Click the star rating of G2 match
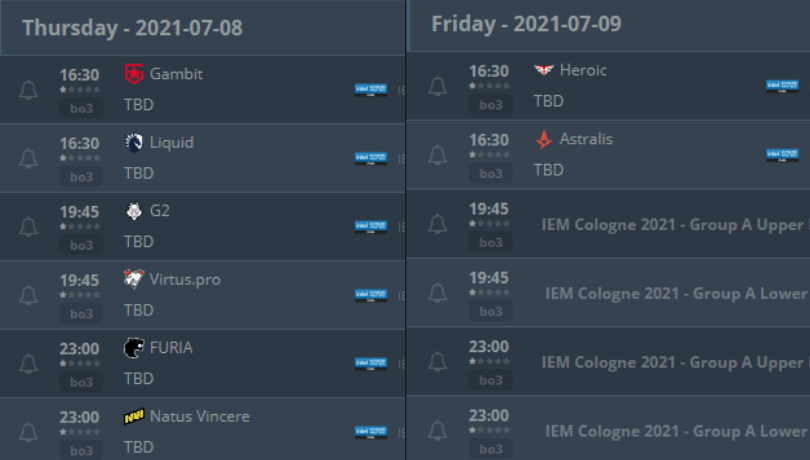 click(x=80, y=226)
